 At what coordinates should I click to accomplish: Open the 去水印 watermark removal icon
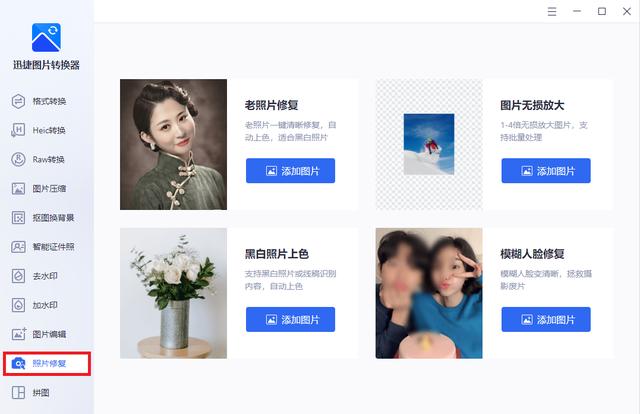pos(18,276)
